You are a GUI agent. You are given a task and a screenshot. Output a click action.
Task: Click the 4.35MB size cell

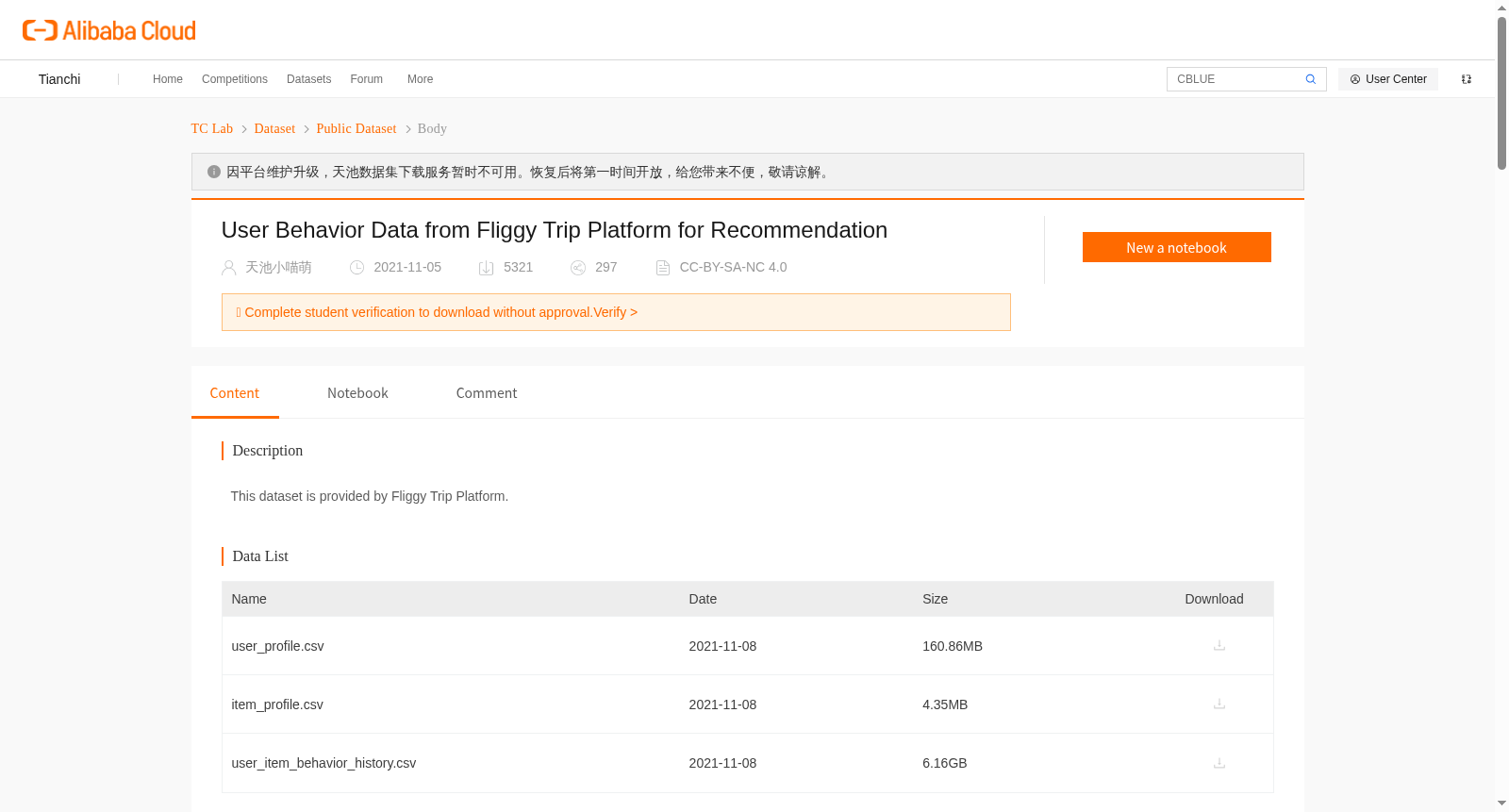click(x=945, y=704)
